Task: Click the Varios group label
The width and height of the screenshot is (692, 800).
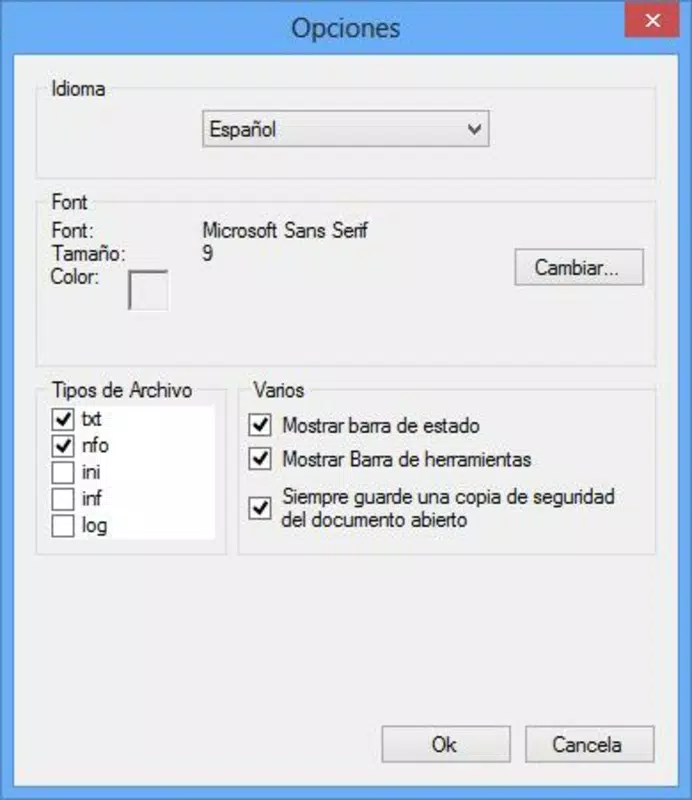Action: pyautogui.click(x=279, y=390)
